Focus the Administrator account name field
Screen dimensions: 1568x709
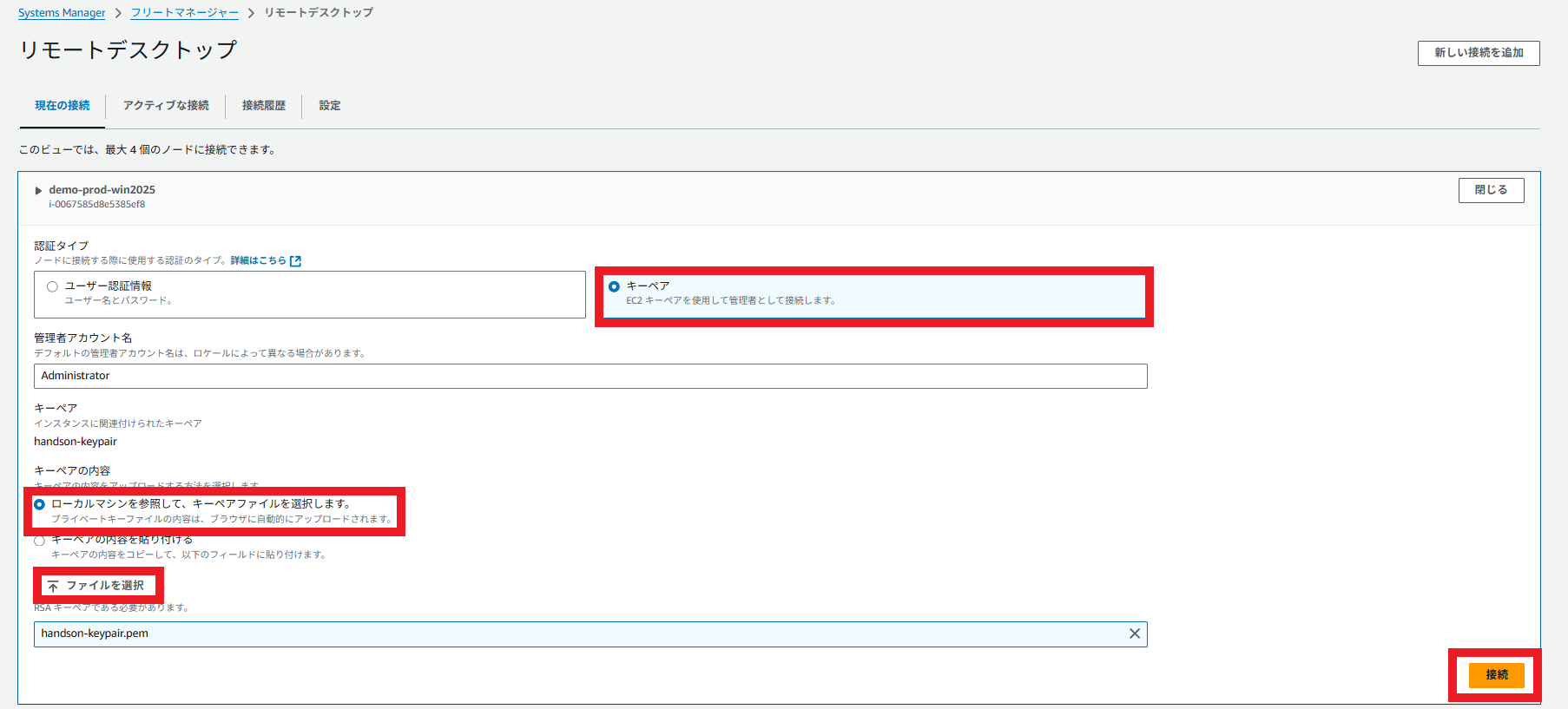(x=590, y=376)
